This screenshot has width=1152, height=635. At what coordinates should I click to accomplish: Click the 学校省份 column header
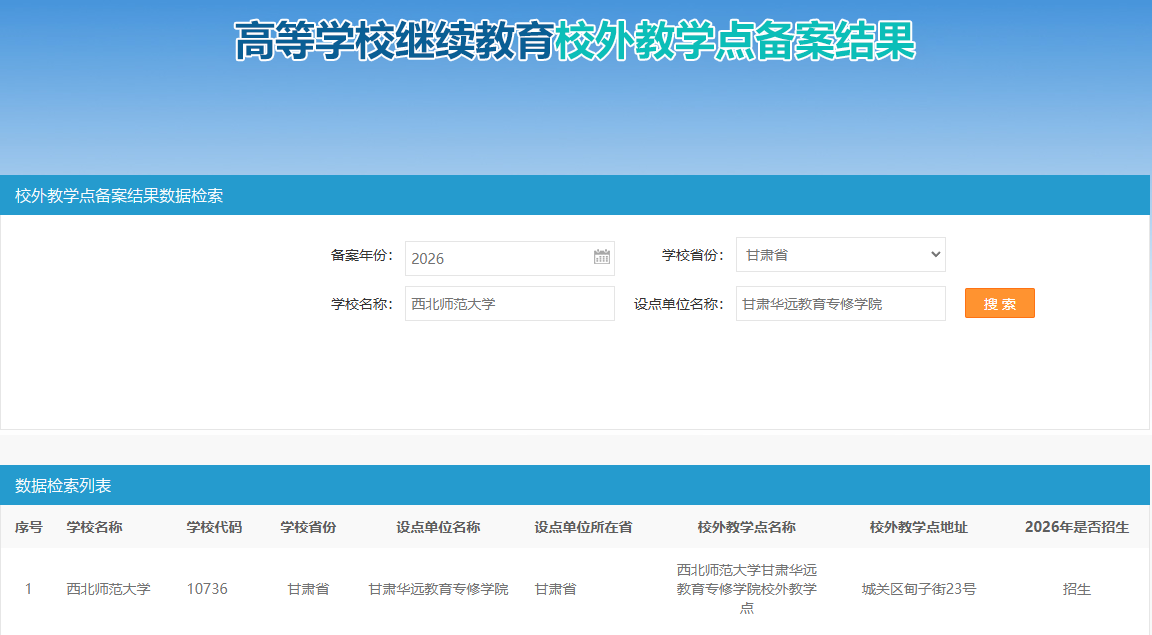click(x=308, y=527)
